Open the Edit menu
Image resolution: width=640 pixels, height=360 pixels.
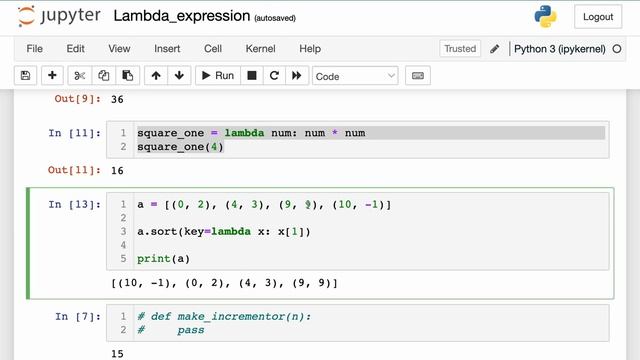click(x=76, y=49)
